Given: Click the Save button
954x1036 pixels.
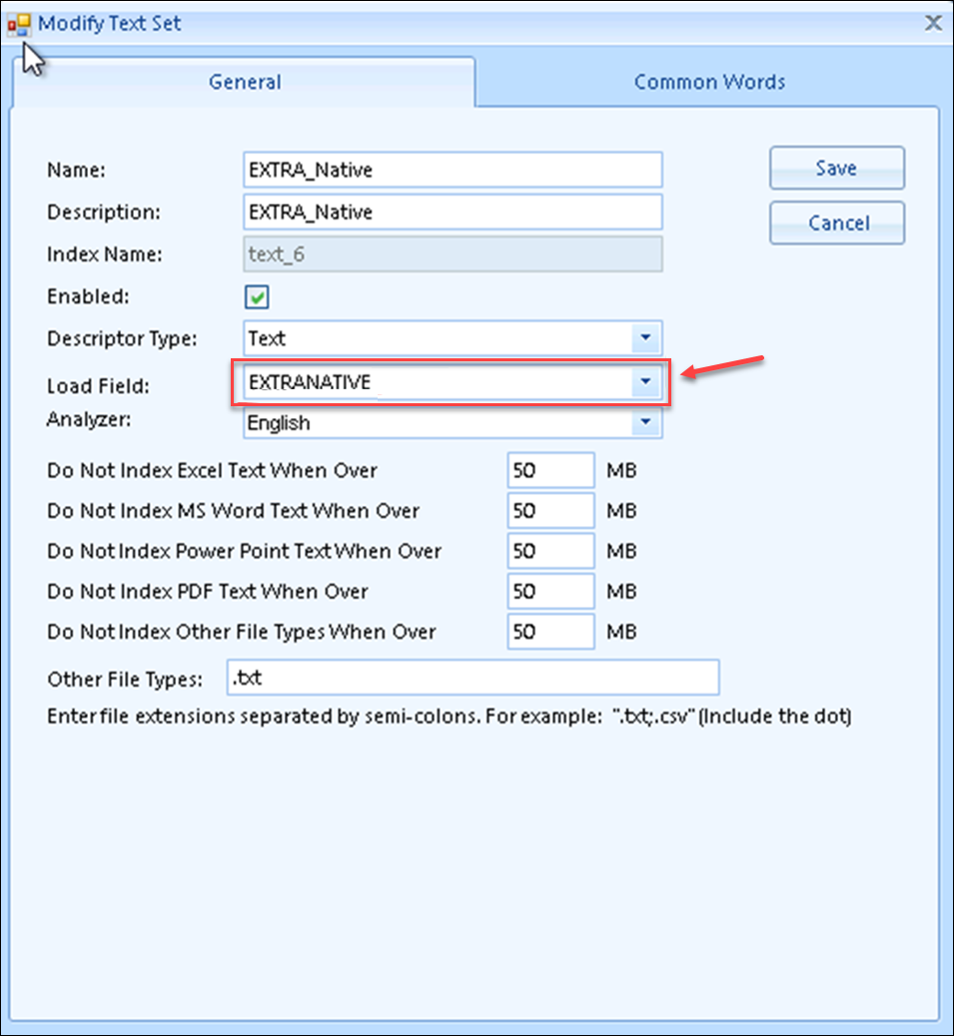Looking at the screenshot, I should pyautogui.click(x=836, y=168).
